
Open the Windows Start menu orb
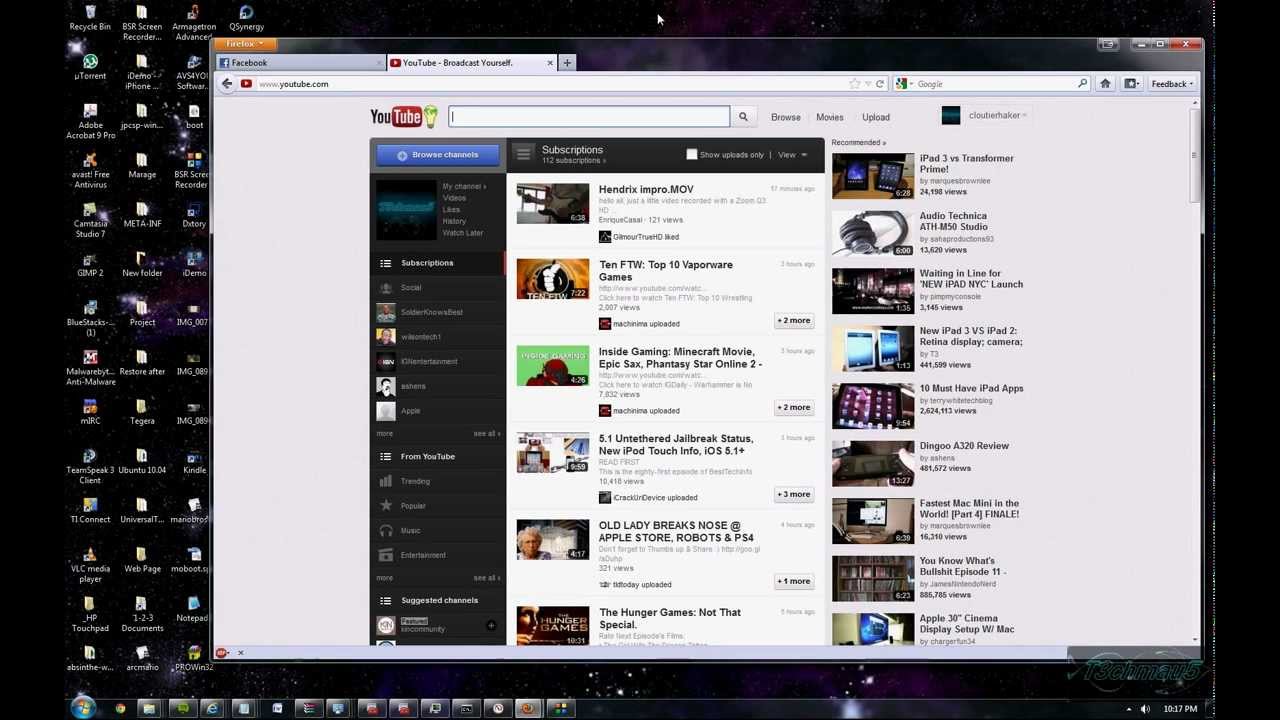pos(83,709)
